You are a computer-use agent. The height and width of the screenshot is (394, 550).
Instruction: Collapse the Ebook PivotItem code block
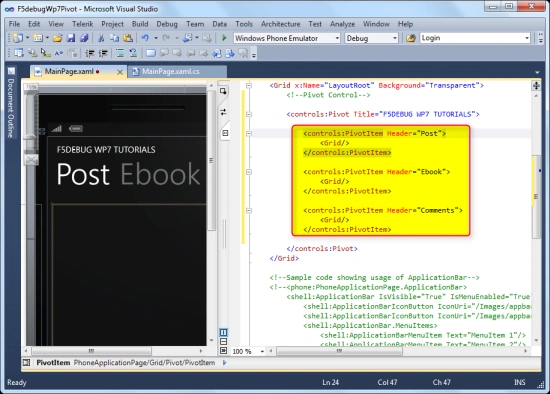coord(249,172)
